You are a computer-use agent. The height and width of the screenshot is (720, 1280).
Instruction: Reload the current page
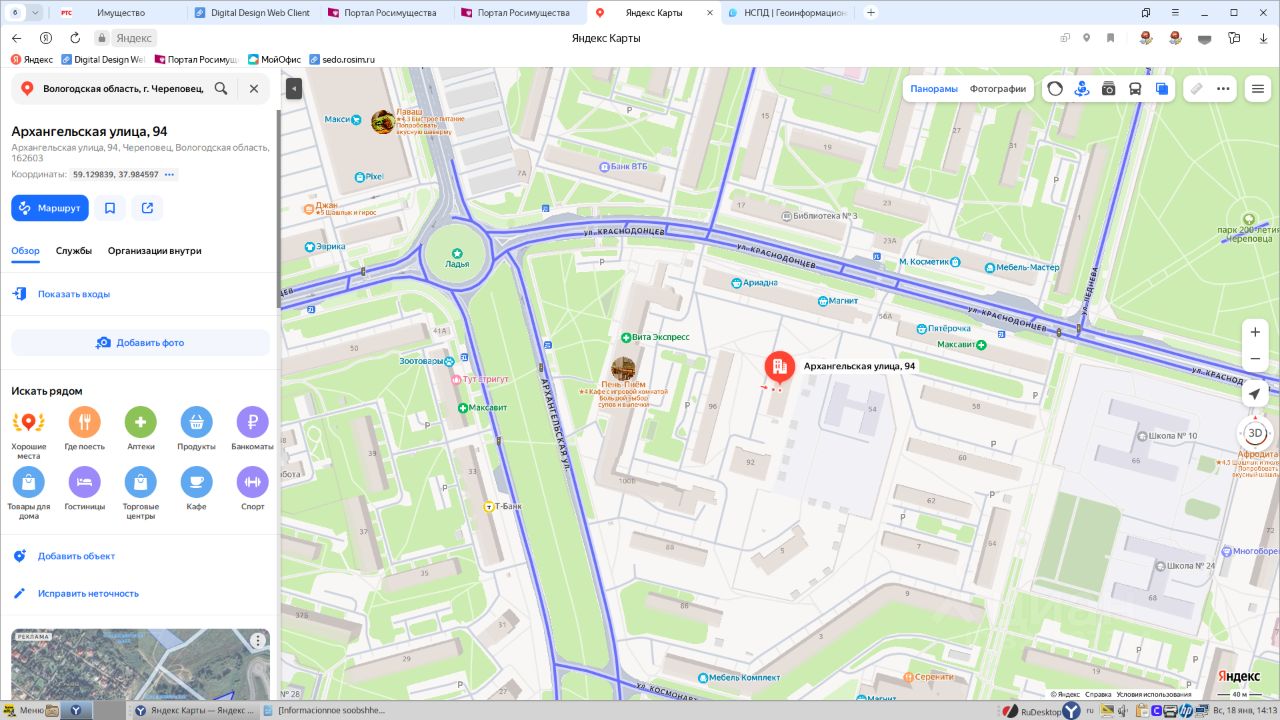(x=75, y=38)
